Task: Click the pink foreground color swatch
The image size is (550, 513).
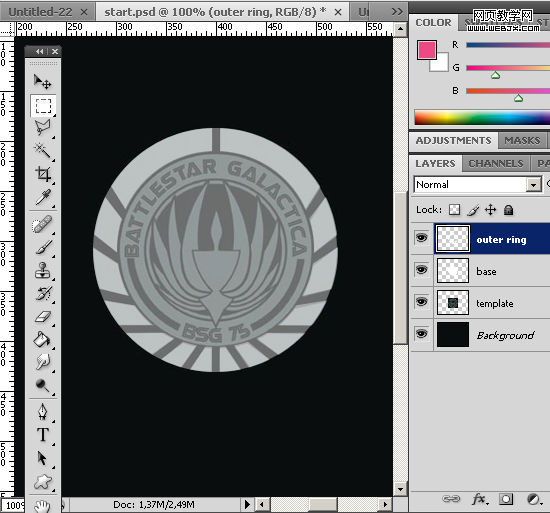Action: point(427,49)
